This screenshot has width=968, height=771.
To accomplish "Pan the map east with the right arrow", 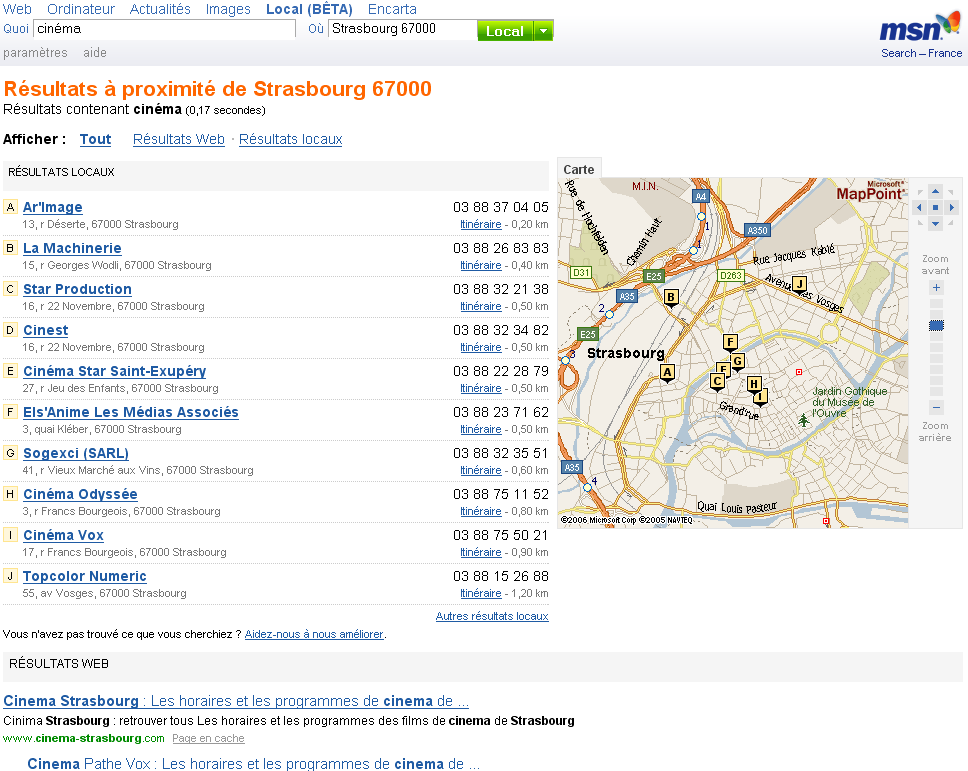I will pyautogui.click(x=951, y=207).
